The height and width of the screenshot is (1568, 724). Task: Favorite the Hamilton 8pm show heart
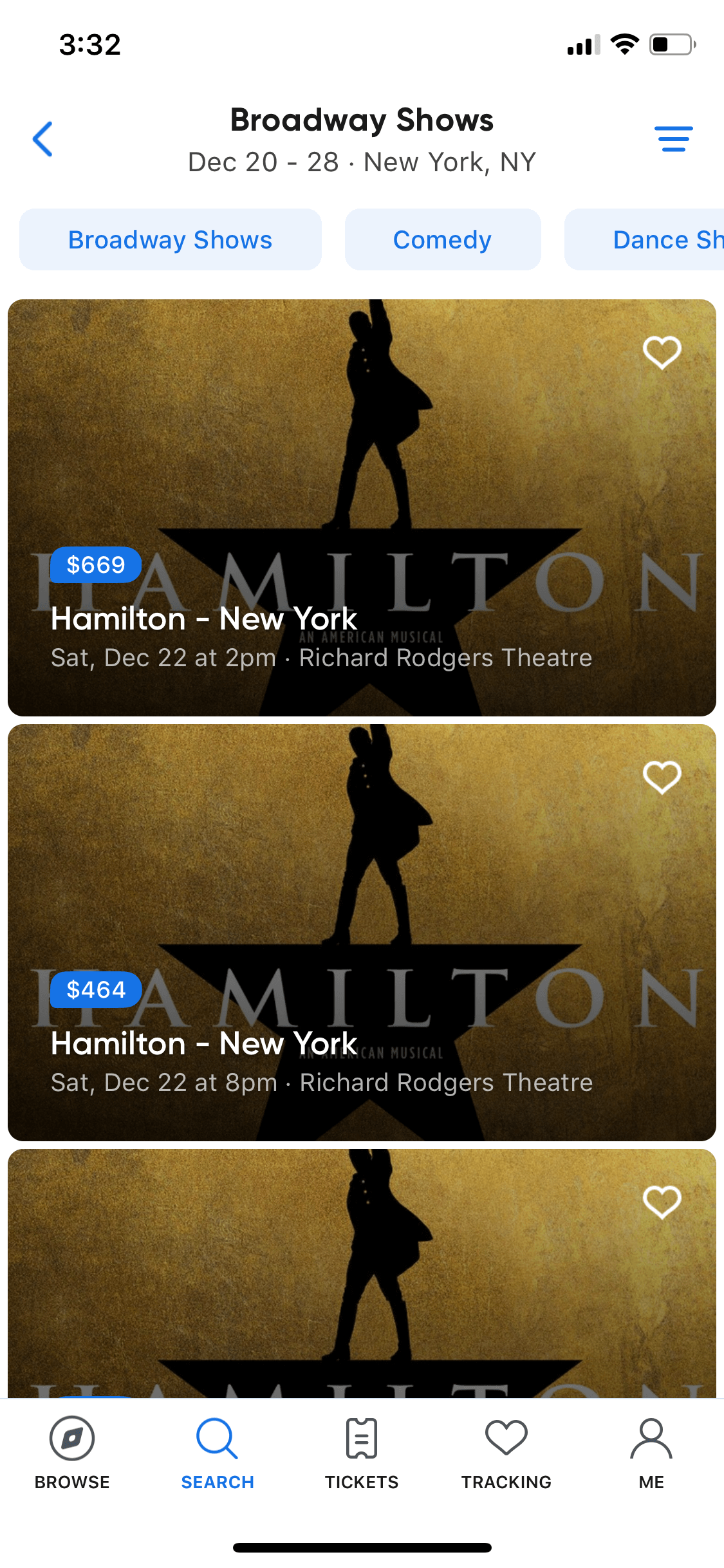tap(662, 778)
